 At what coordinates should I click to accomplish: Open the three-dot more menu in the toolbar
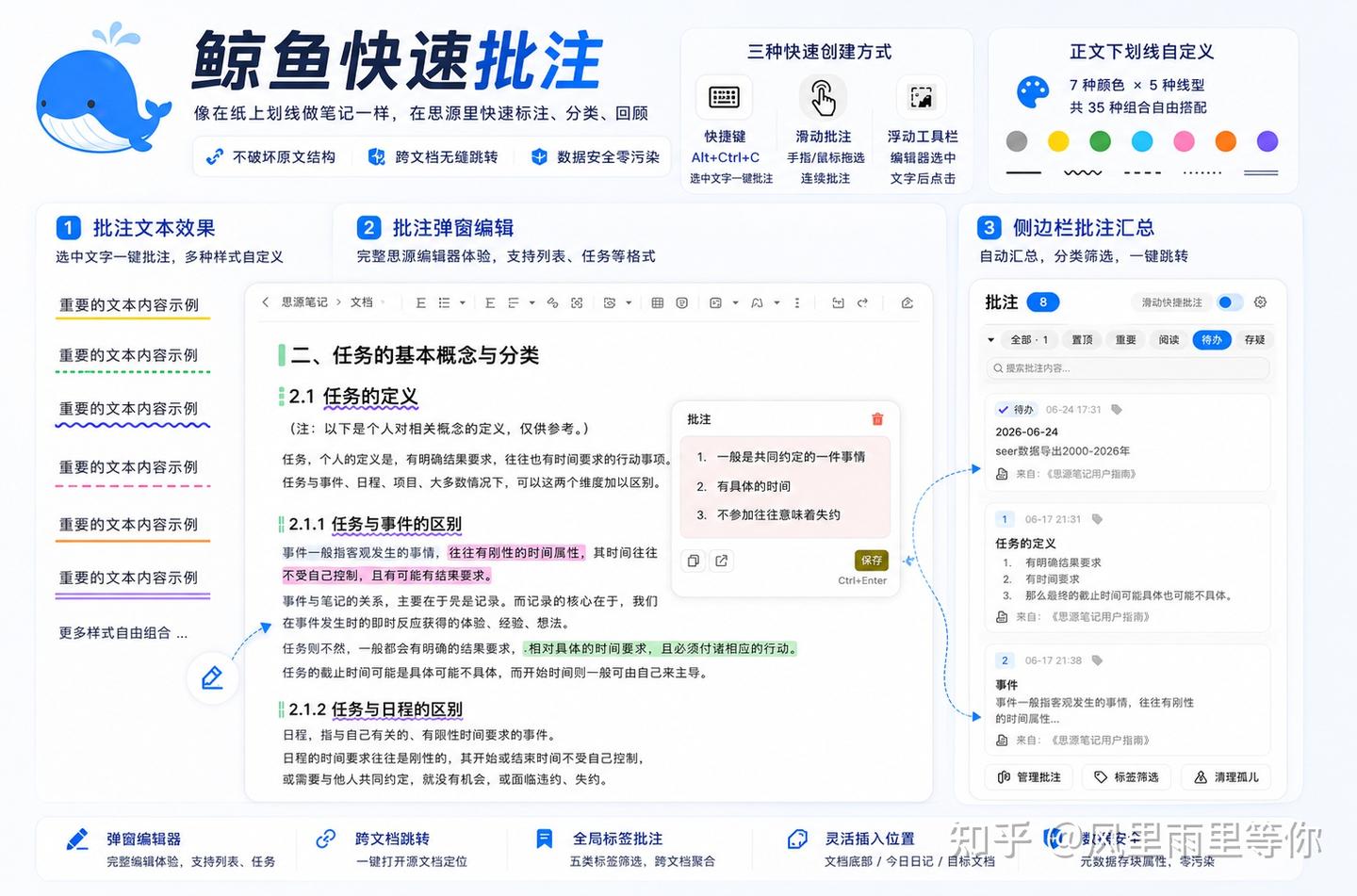797,303
